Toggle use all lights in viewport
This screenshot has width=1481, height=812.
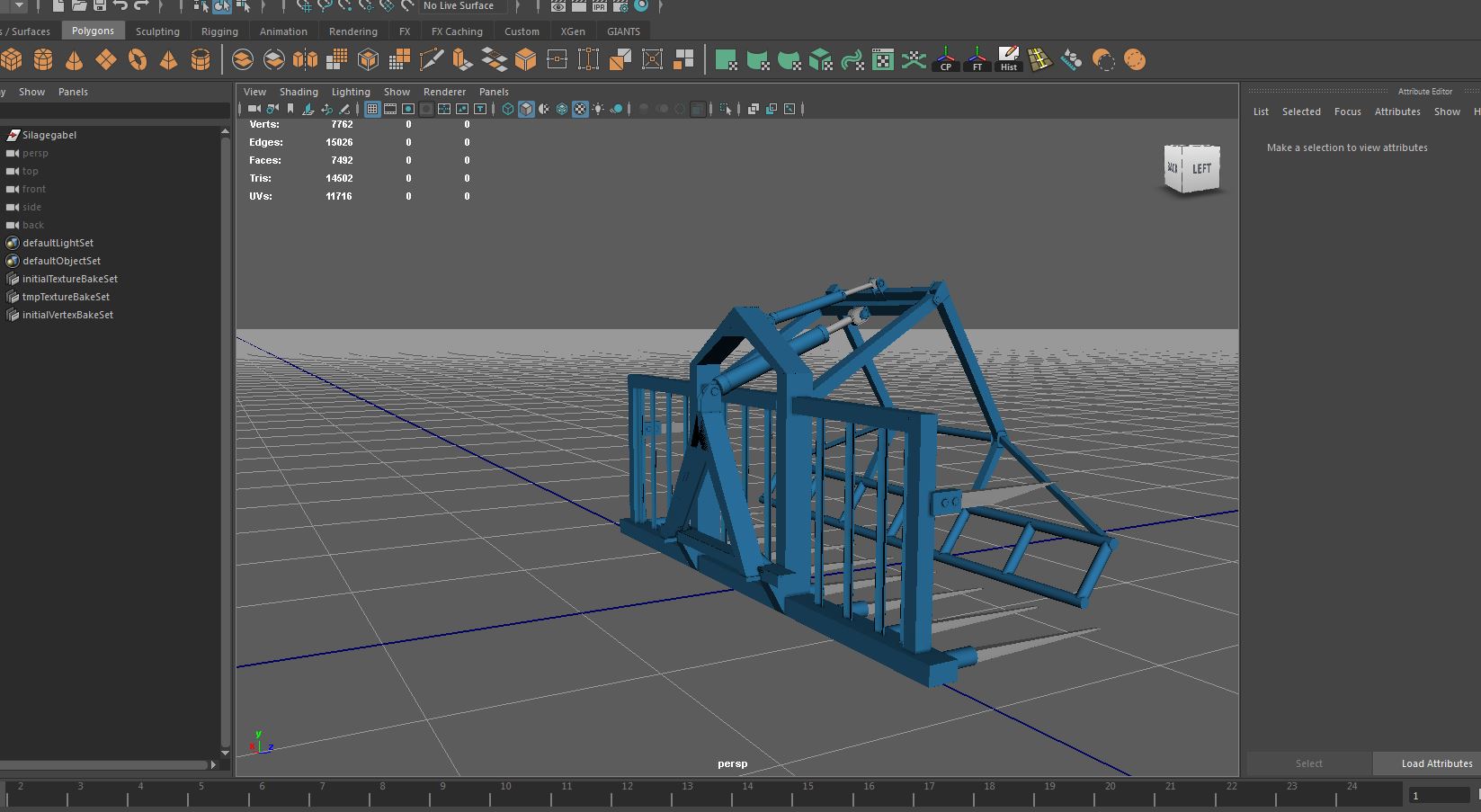point(598,109)
